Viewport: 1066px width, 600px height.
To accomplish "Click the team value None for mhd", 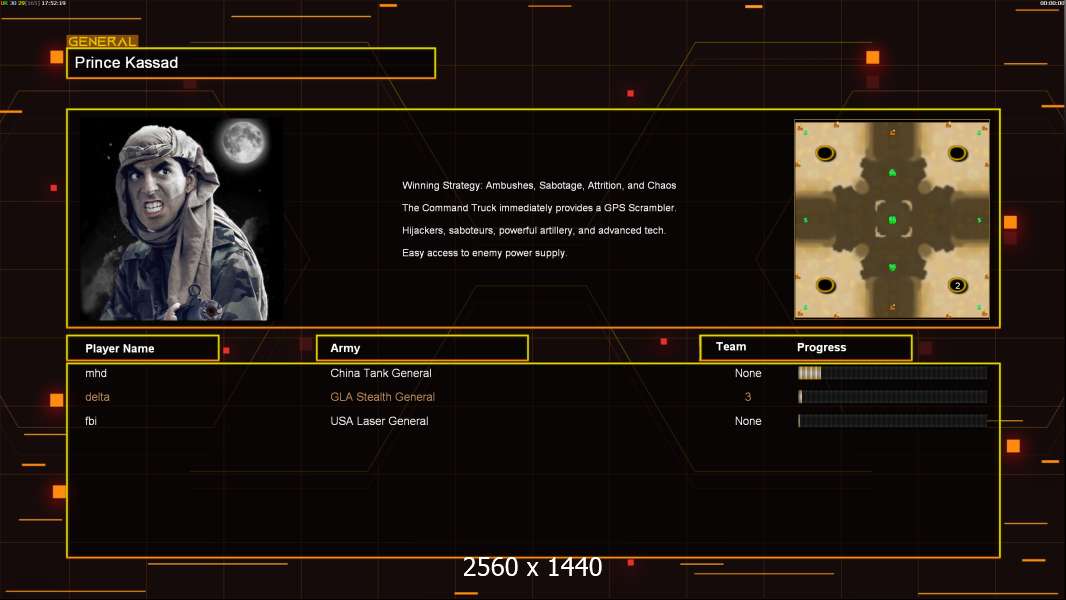I will pos(748,373).
